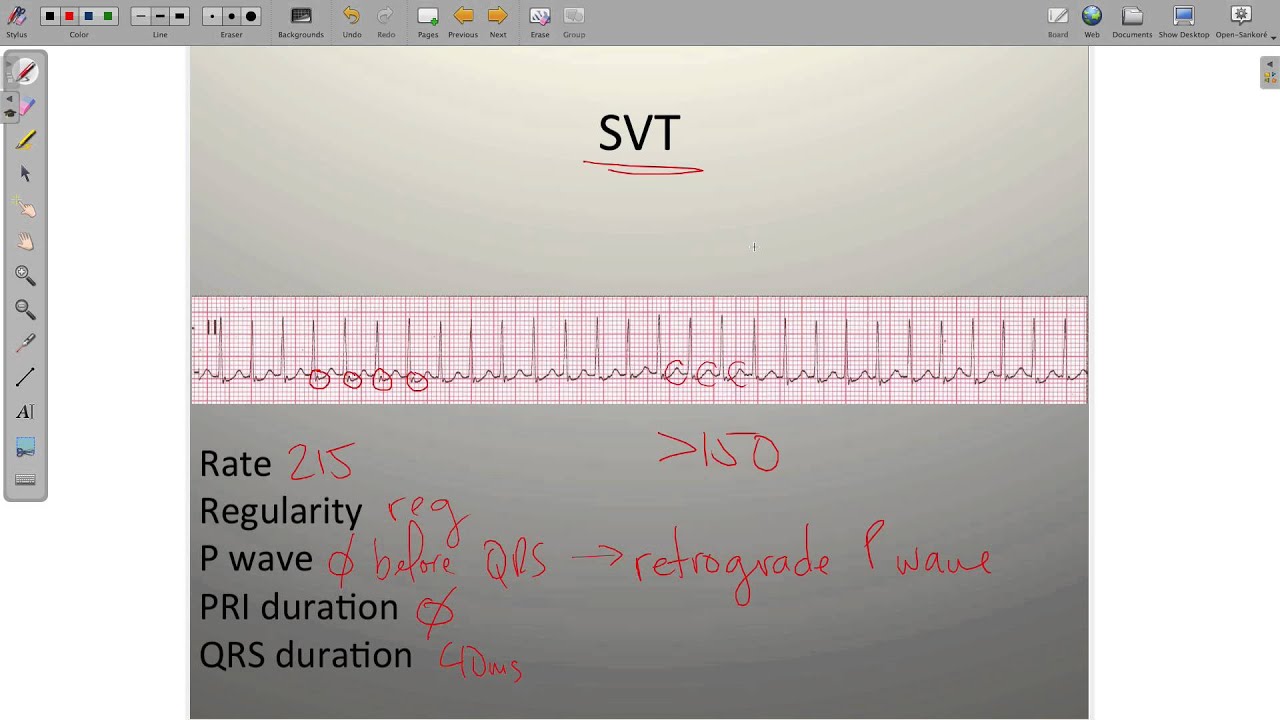This screenshot has width=1280, height=720.
Task: Choose the red pen color
Action: tap(69, 16)
